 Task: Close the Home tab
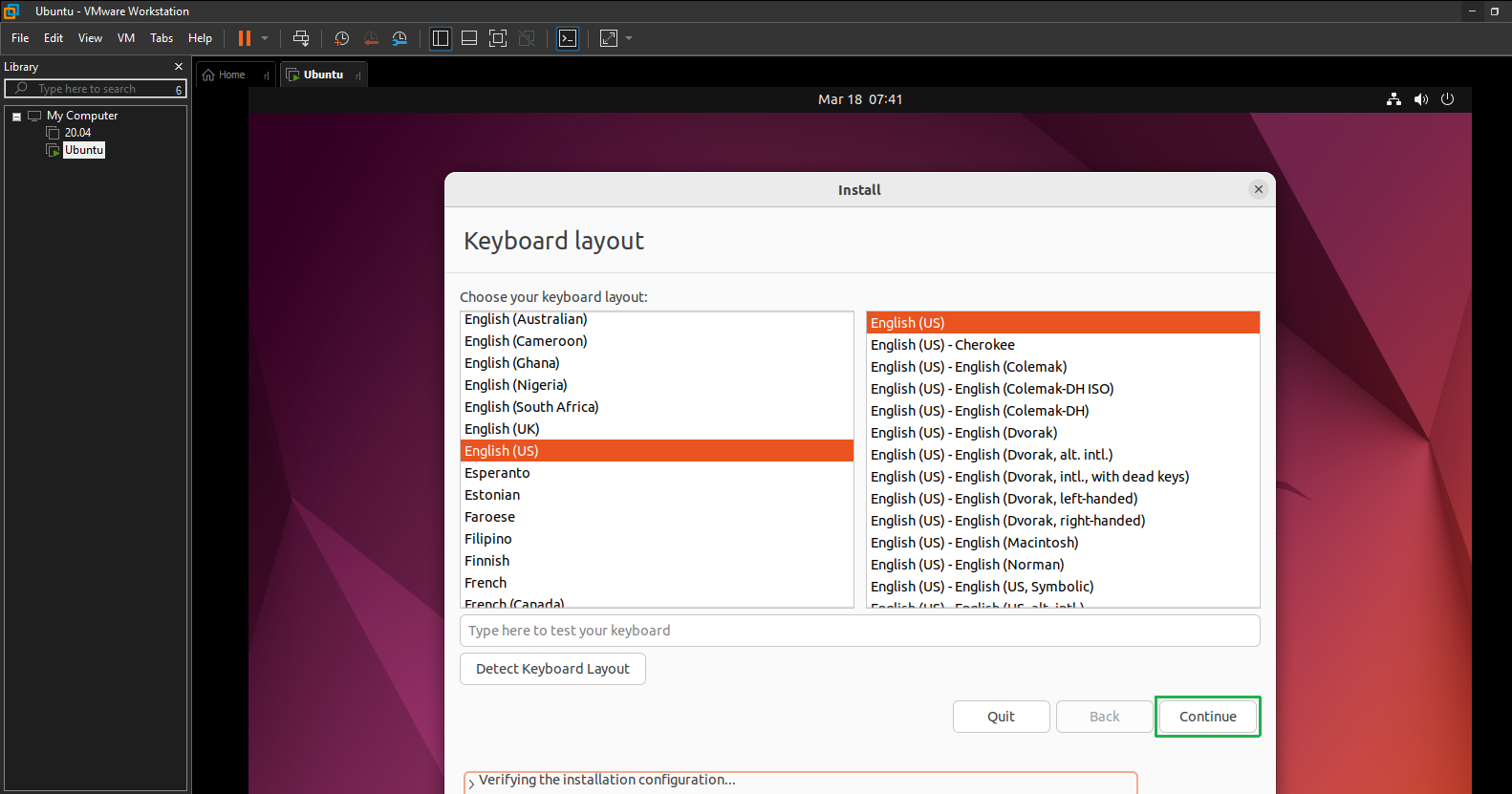(266, 75)
